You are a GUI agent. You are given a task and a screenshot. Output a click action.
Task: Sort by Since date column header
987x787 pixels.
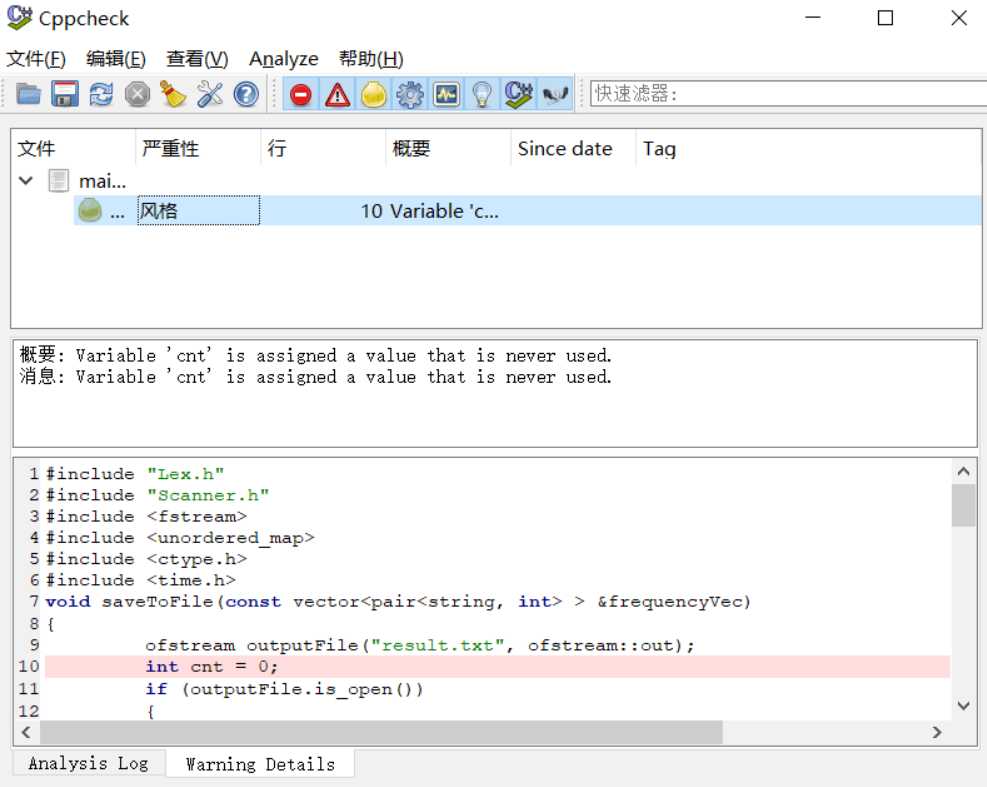[x=573, y=149]
